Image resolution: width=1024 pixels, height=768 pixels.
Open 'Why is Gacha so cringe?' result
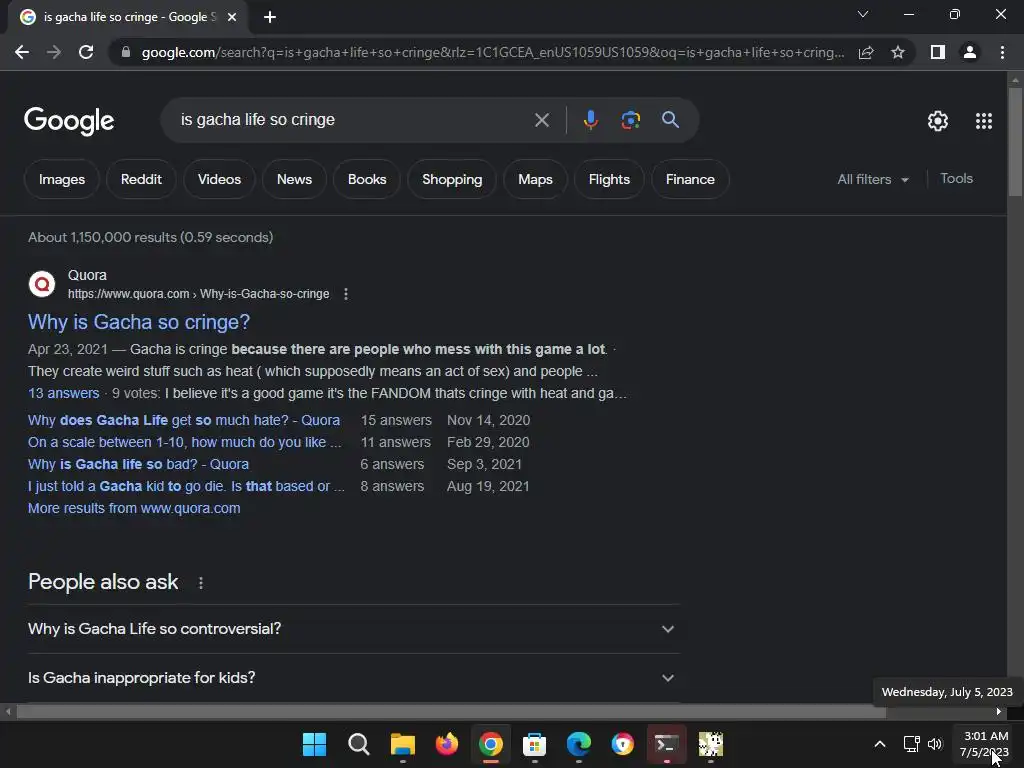click(138, 322)
